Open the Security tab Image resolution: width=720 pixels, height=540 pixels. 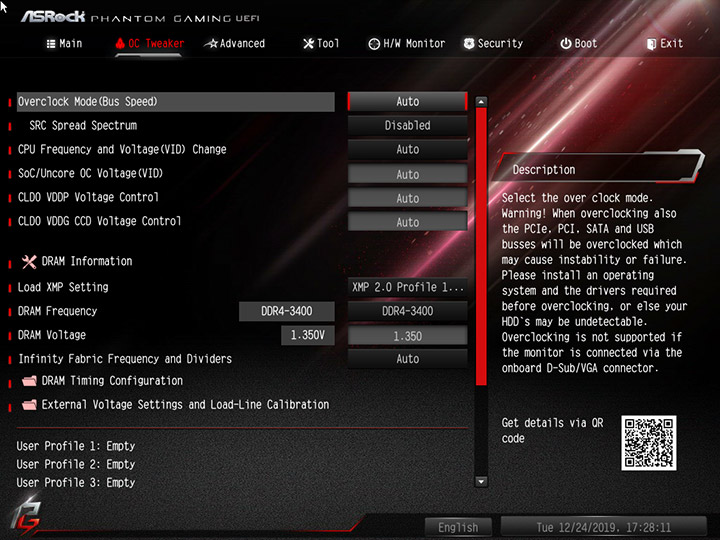tap(493, 44)
